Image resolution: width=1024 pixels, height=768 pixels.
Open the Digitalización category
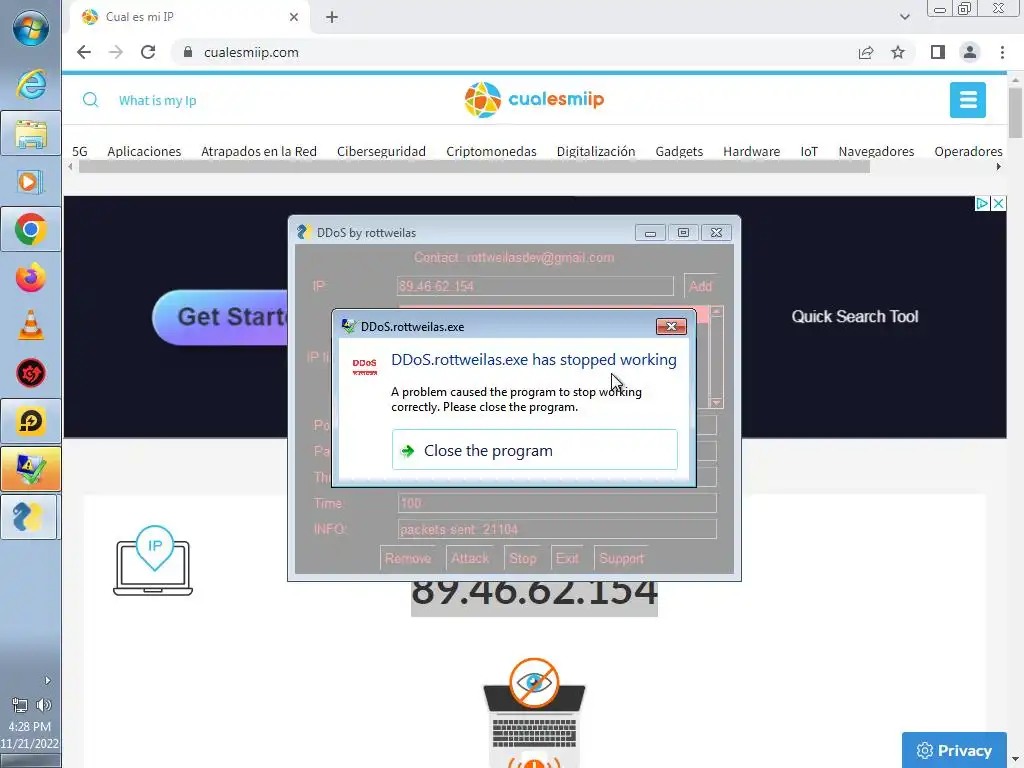pos(596,152)
